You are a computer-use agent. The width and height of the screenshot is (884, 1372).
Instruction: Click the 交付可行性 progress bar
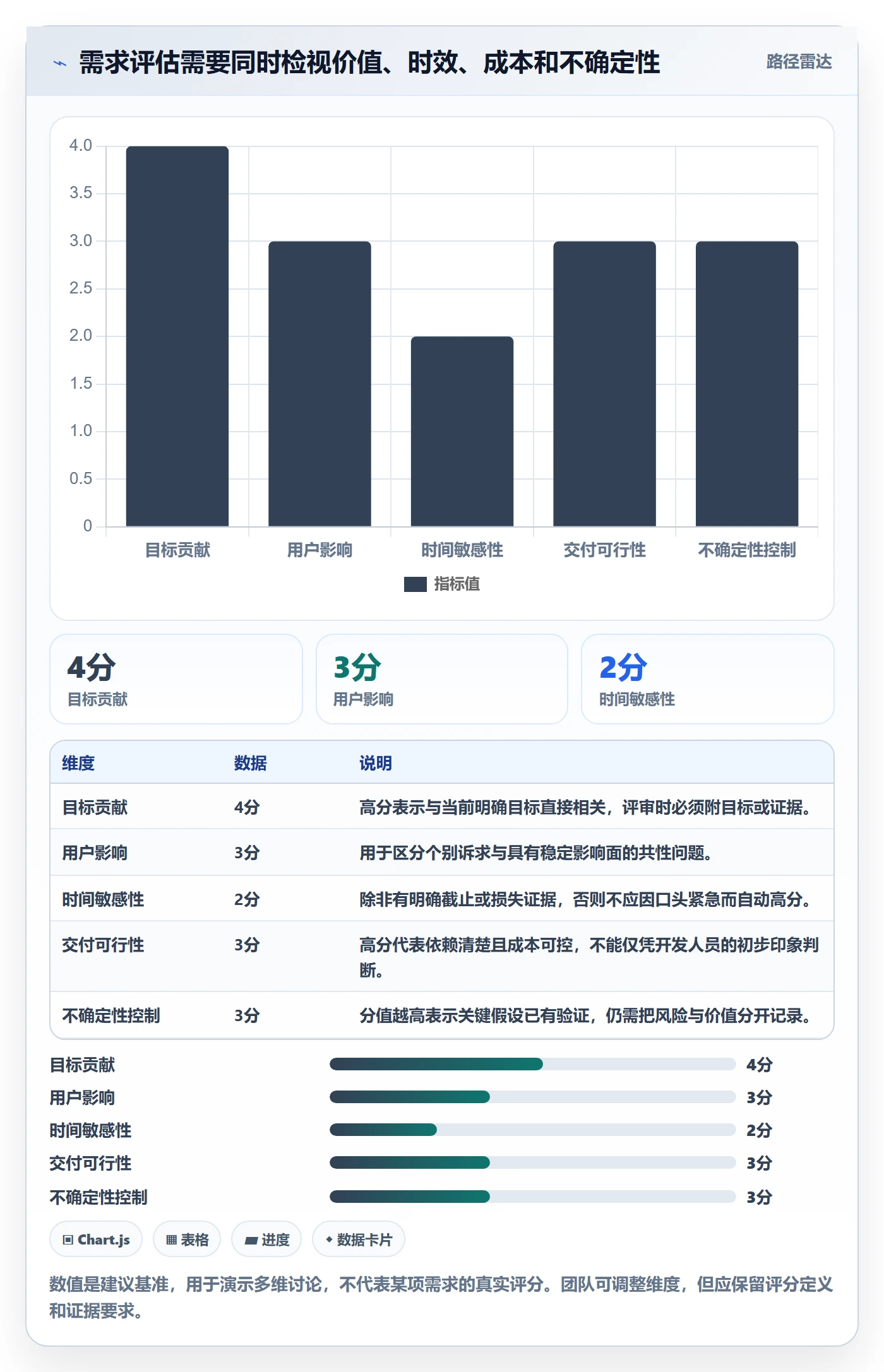click(x=532, y=1162)
